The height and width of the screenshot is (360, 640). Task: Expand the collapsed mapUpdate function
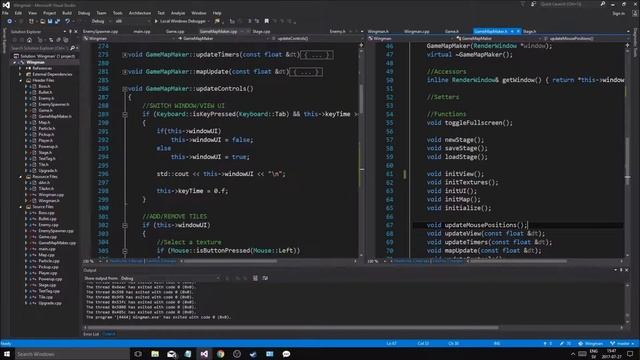click(124, 72)
